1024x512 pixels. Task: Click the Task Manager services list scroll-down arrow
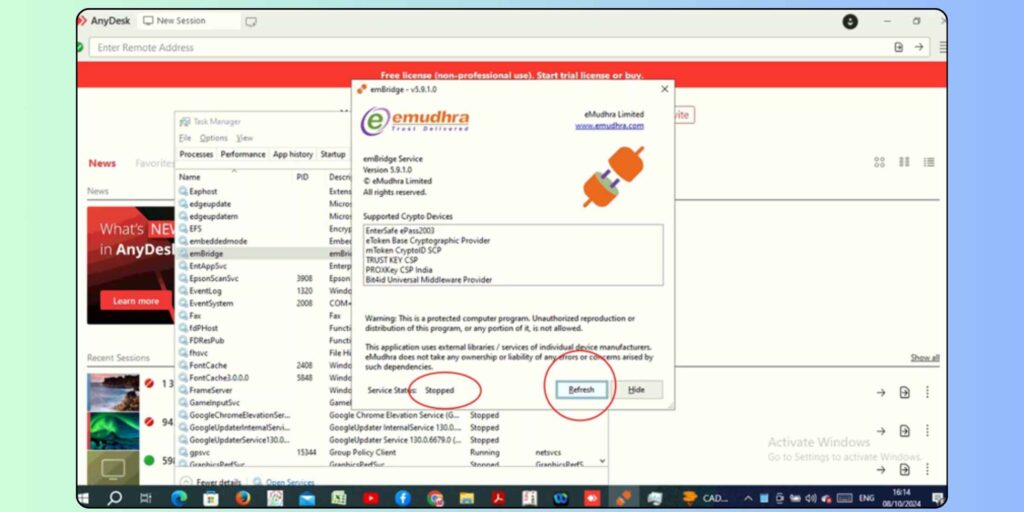(x=602, y=460)
